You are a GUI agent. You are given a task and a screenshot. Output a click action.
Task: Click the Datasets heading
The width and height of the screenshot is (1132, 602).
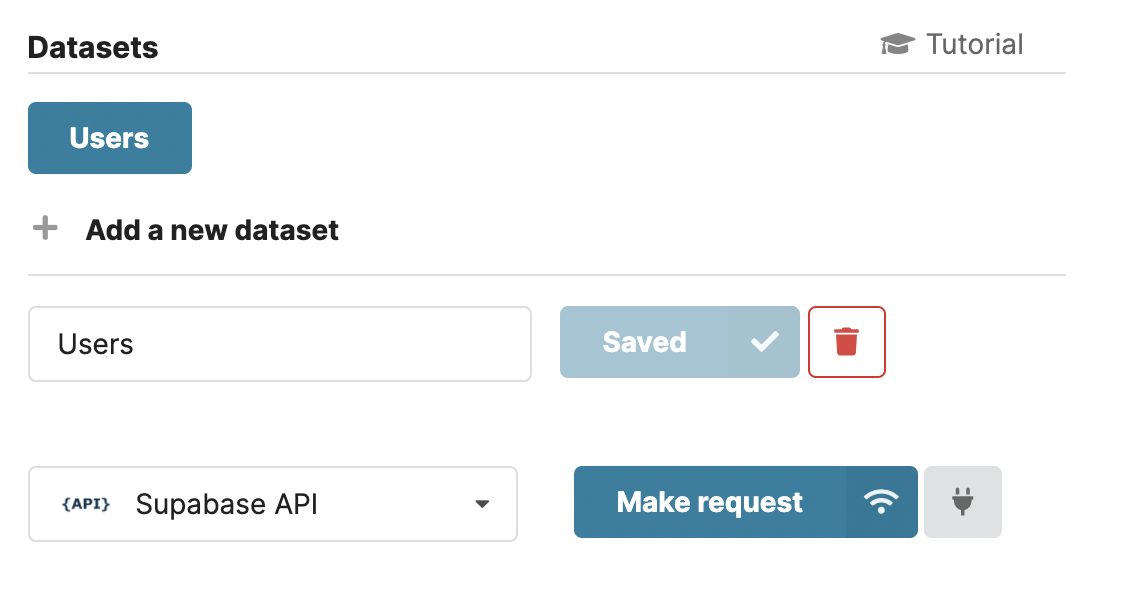(x=93, y=47)
